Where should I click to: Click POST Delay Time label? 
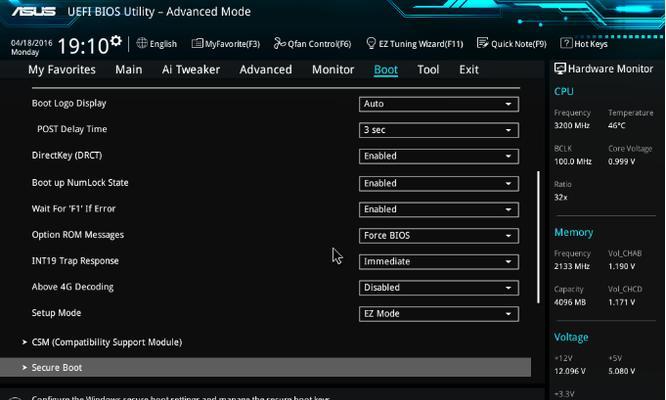pos(72,129)
